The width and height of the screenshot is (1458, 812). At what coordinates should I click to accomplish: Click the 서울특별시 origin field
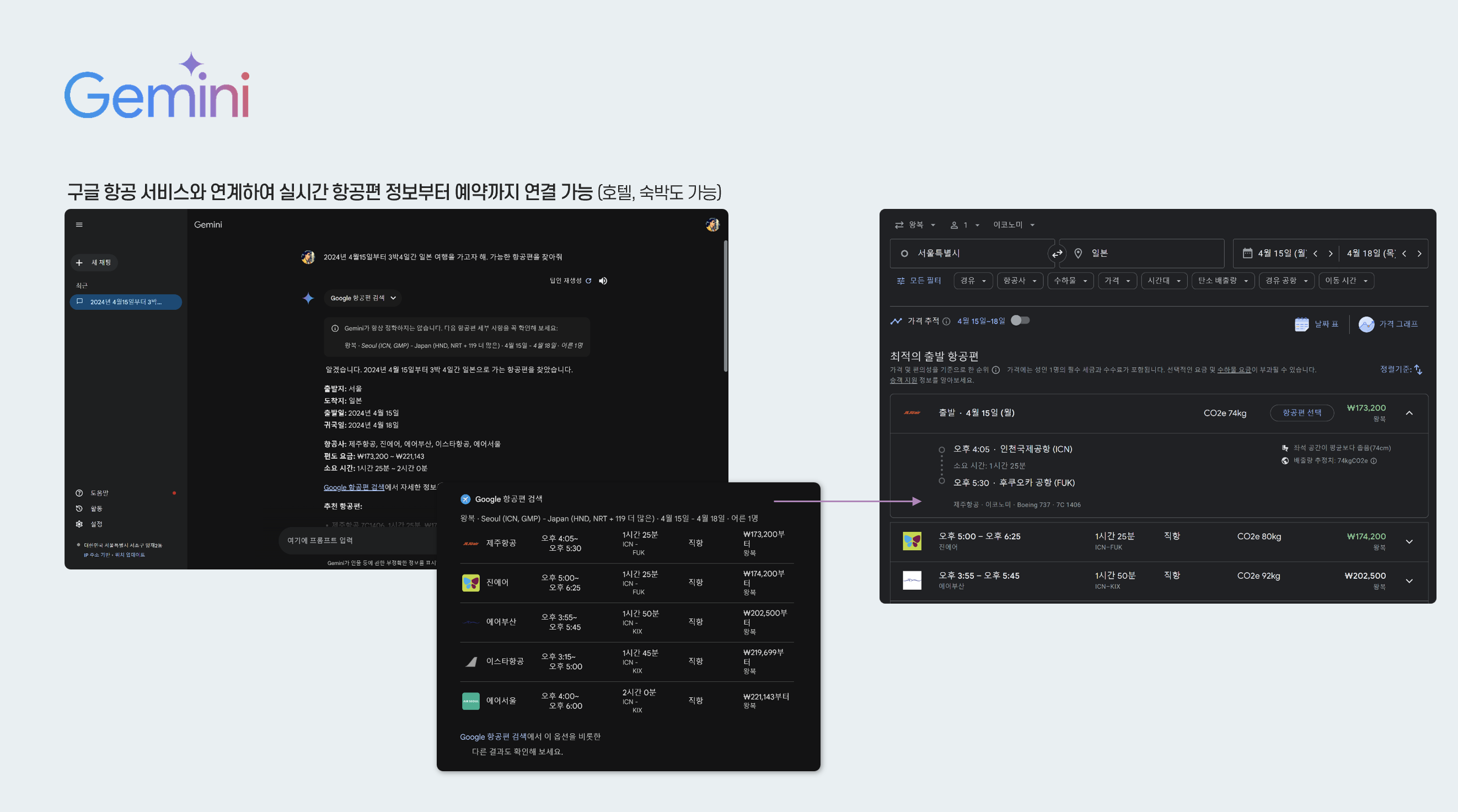[971, 254]
